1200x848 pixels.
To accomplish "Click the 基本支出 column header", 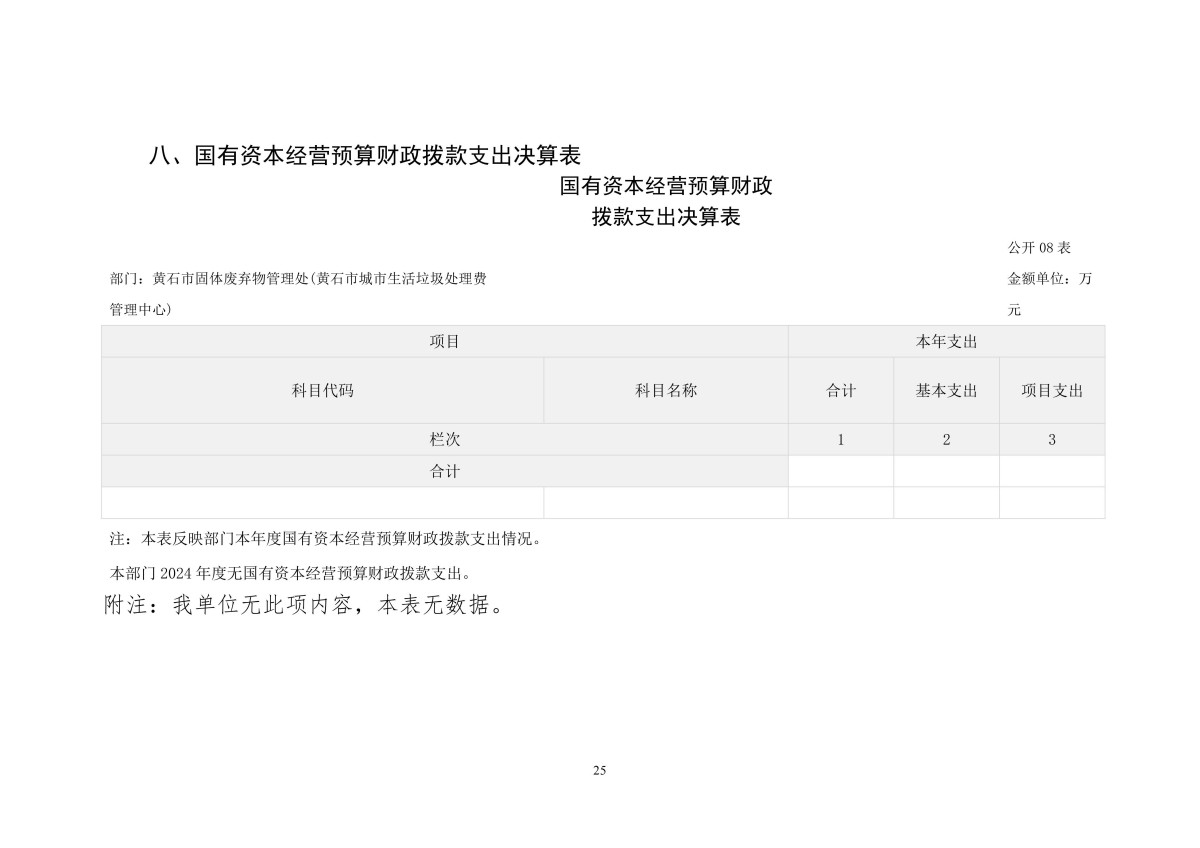I will (946, 391).
